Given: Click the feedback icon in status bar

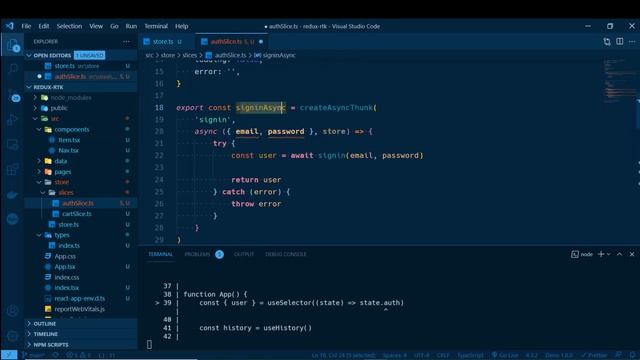Looking at the screenshot, I should (x=619, y=355).
